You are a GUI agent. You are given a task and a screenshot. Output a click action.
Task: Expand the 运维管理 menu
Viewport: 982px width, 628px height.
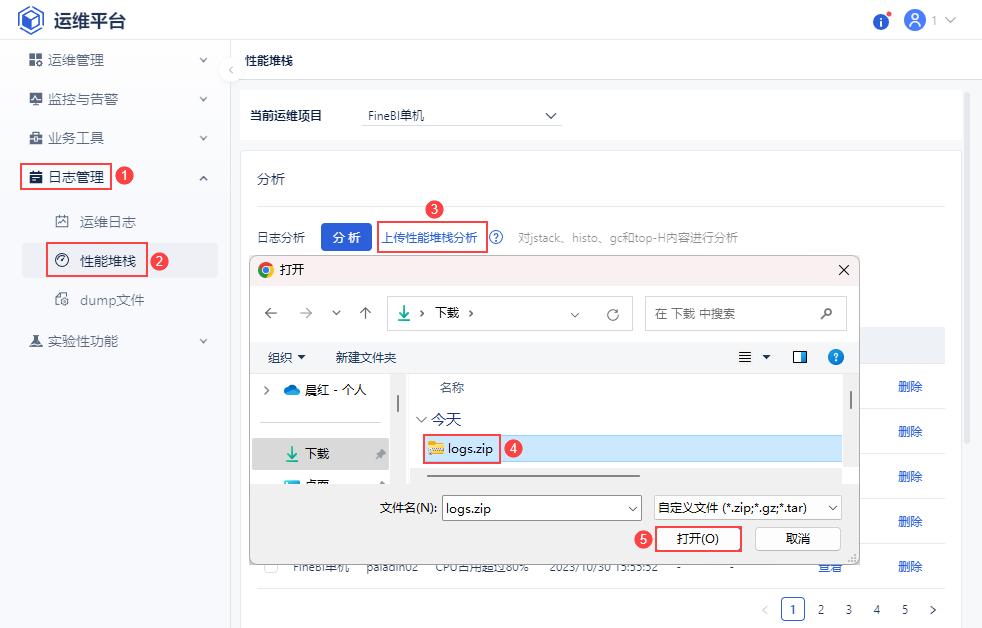(x=119, y=60)
